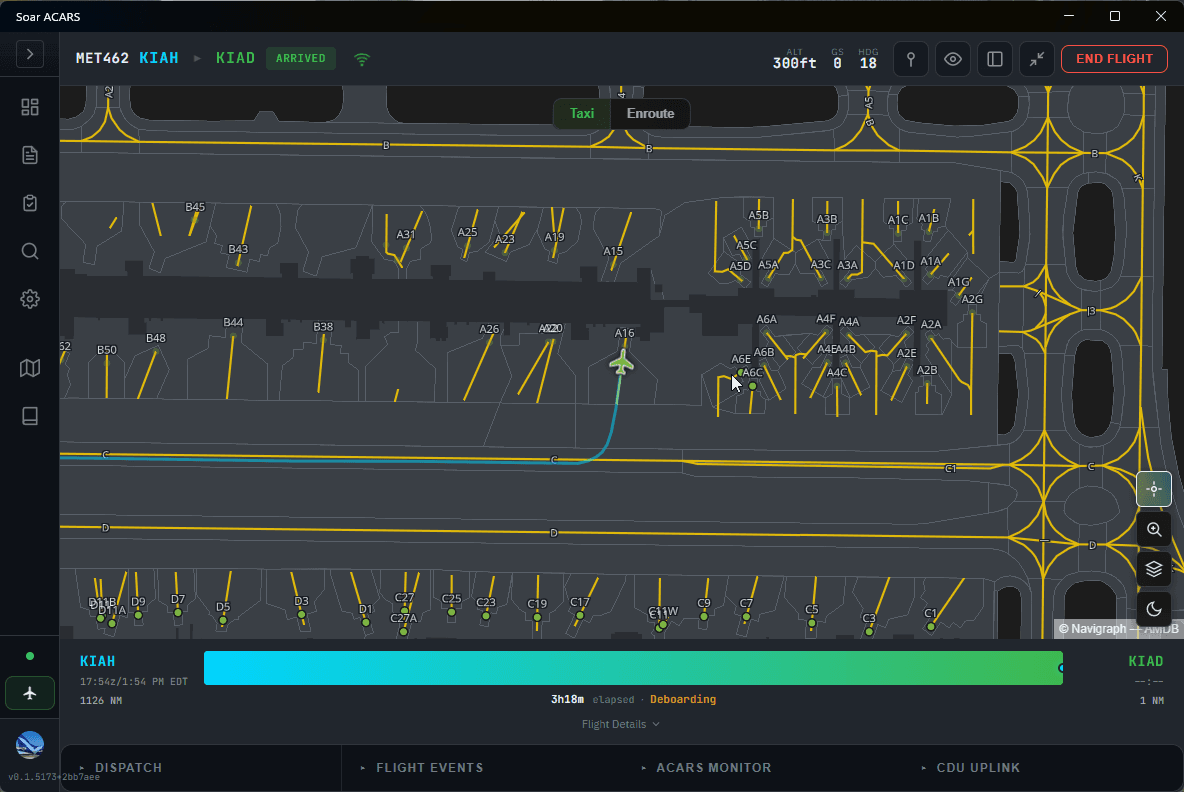Toggle the side panel layout button
Image resolution: width=1184 pixels, height=792 pixels.
pos(994,59)
